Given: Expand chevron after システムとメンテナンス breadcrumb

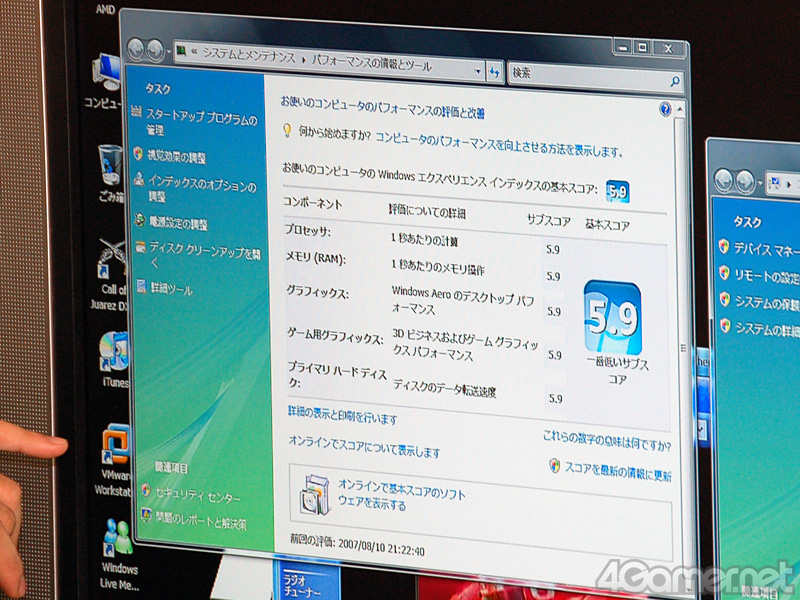Looking at the screenshot, I should (302, 58).
